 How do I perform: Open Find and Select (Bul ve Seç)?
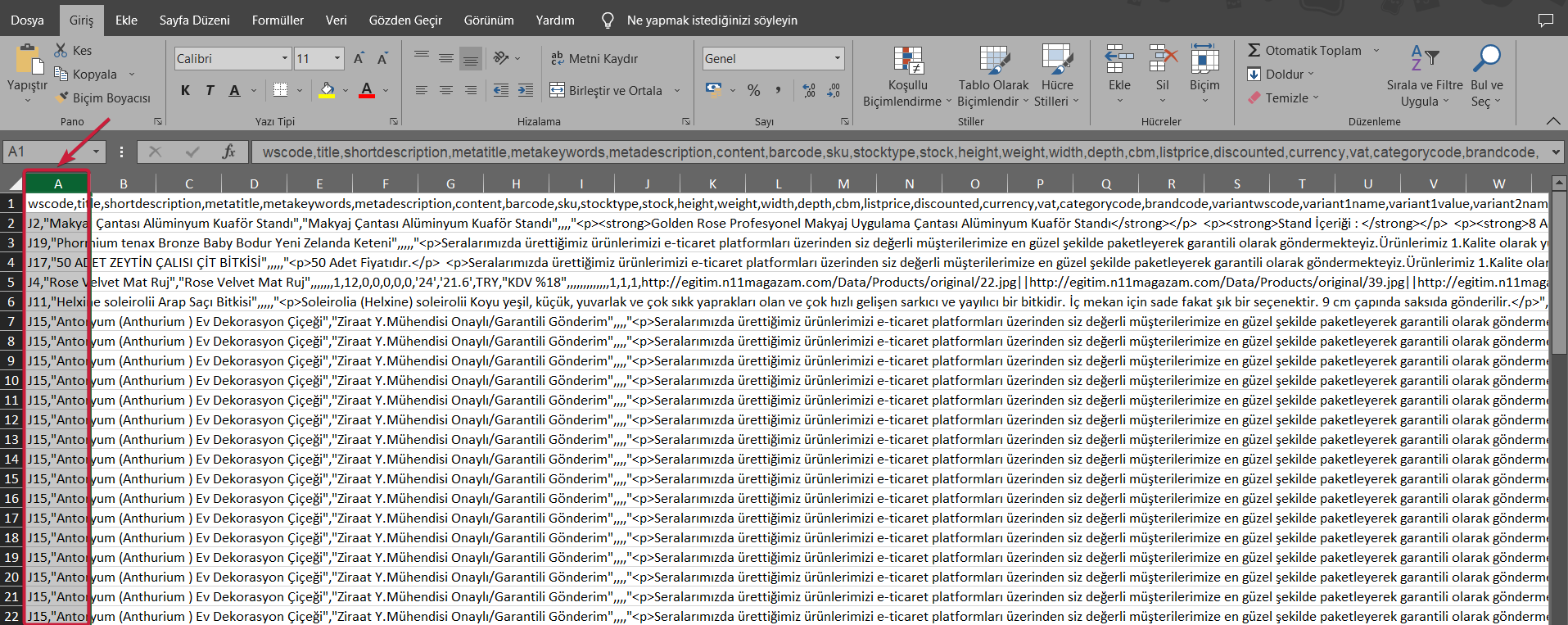click(x=1486, y=76)
